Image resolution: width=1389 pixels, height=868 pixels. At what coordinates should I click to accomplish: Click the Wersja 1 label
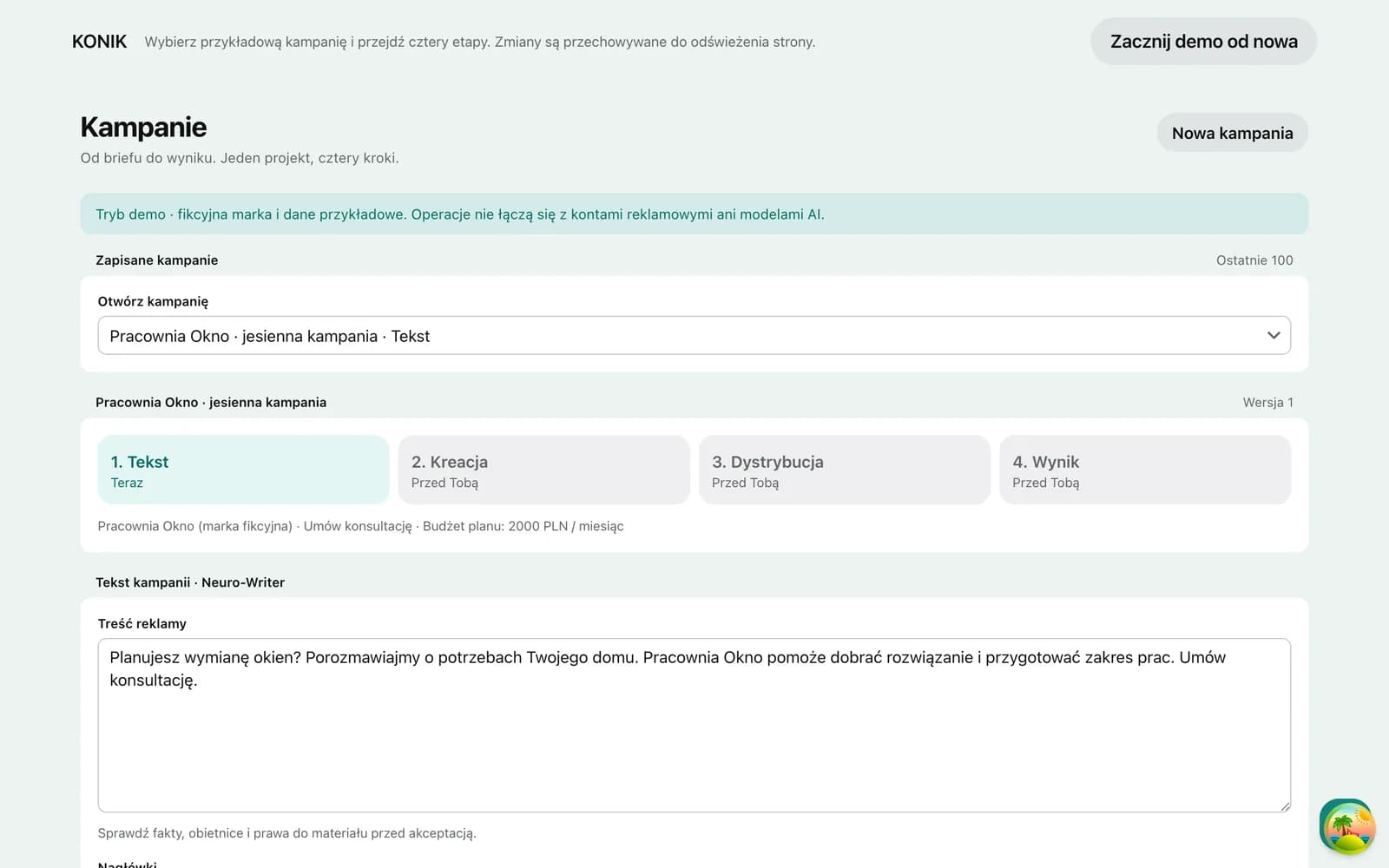click(x=1267, y=403)
